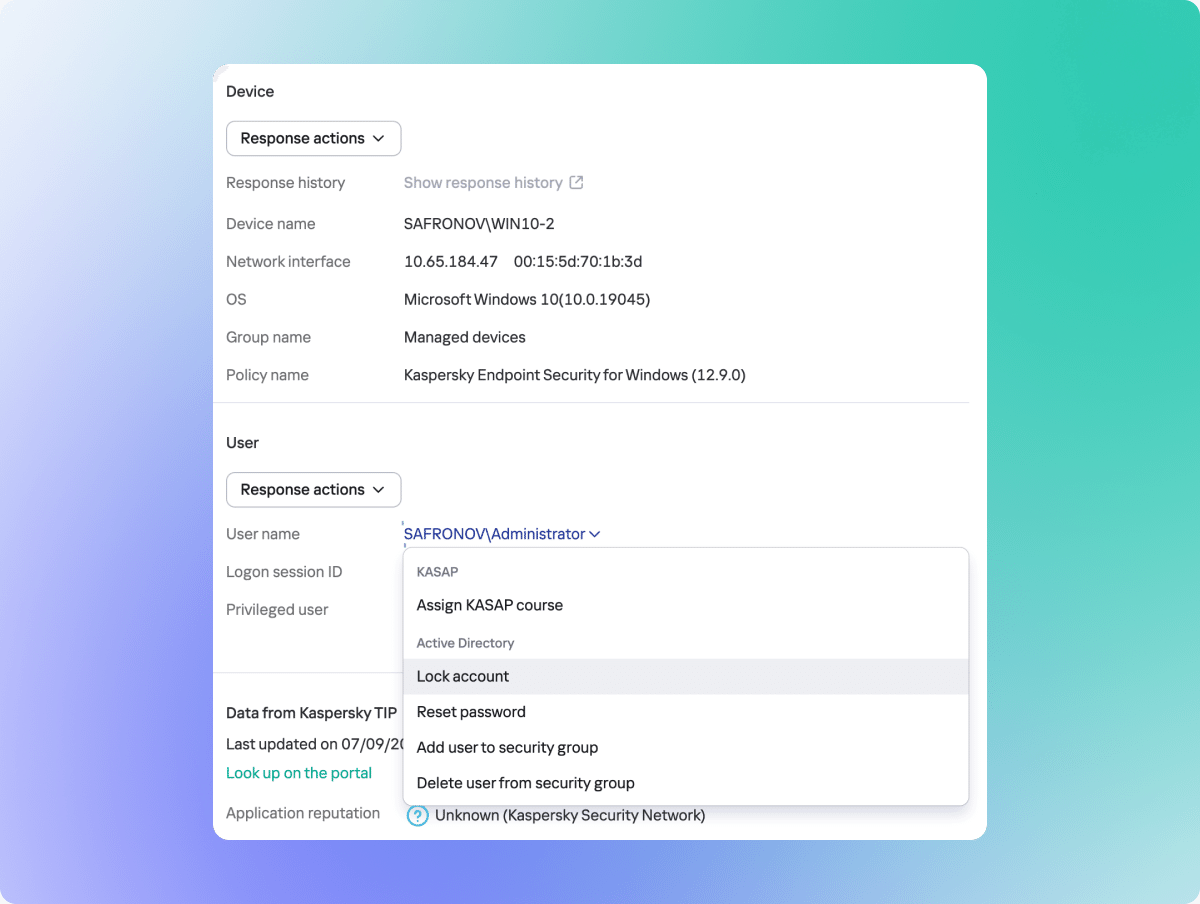
Task: Open Response actions dropdown under Device
Action: (x=313, y=139)
